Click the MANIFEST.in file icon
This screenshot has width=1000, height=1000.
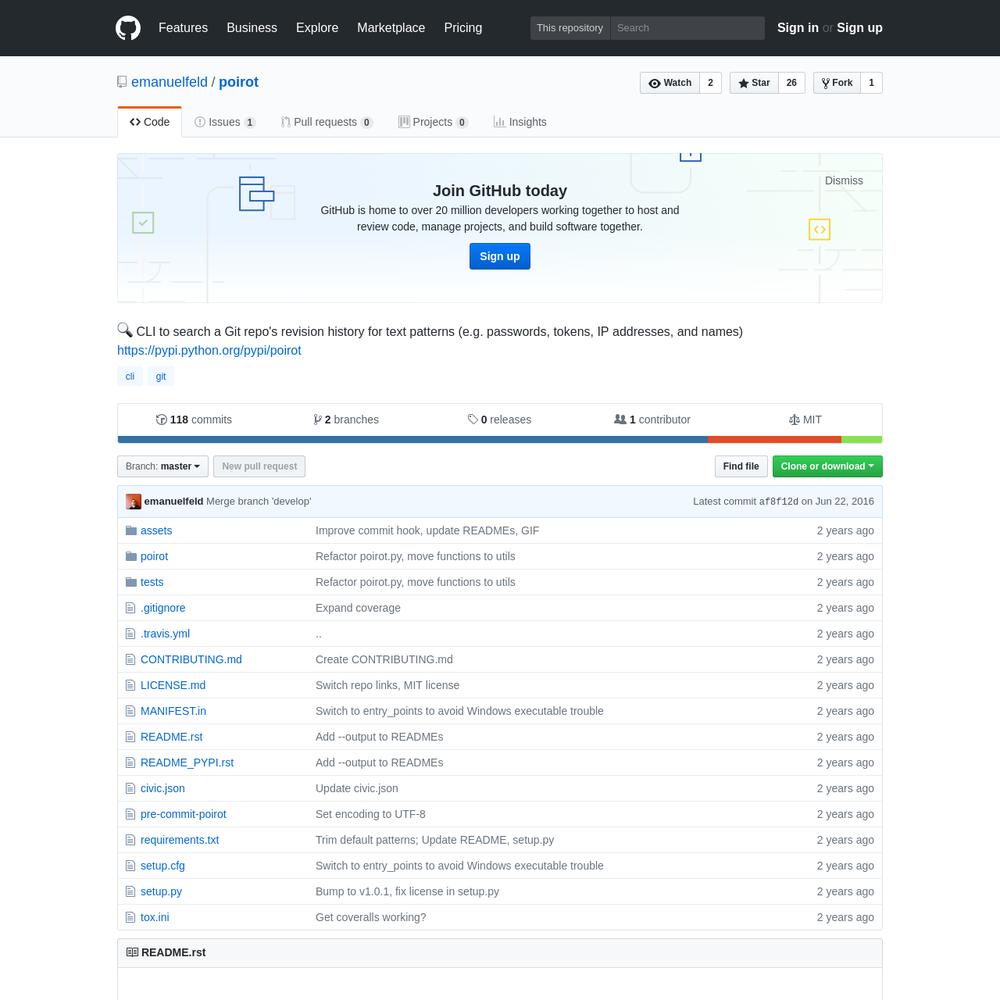click(131, 711)
